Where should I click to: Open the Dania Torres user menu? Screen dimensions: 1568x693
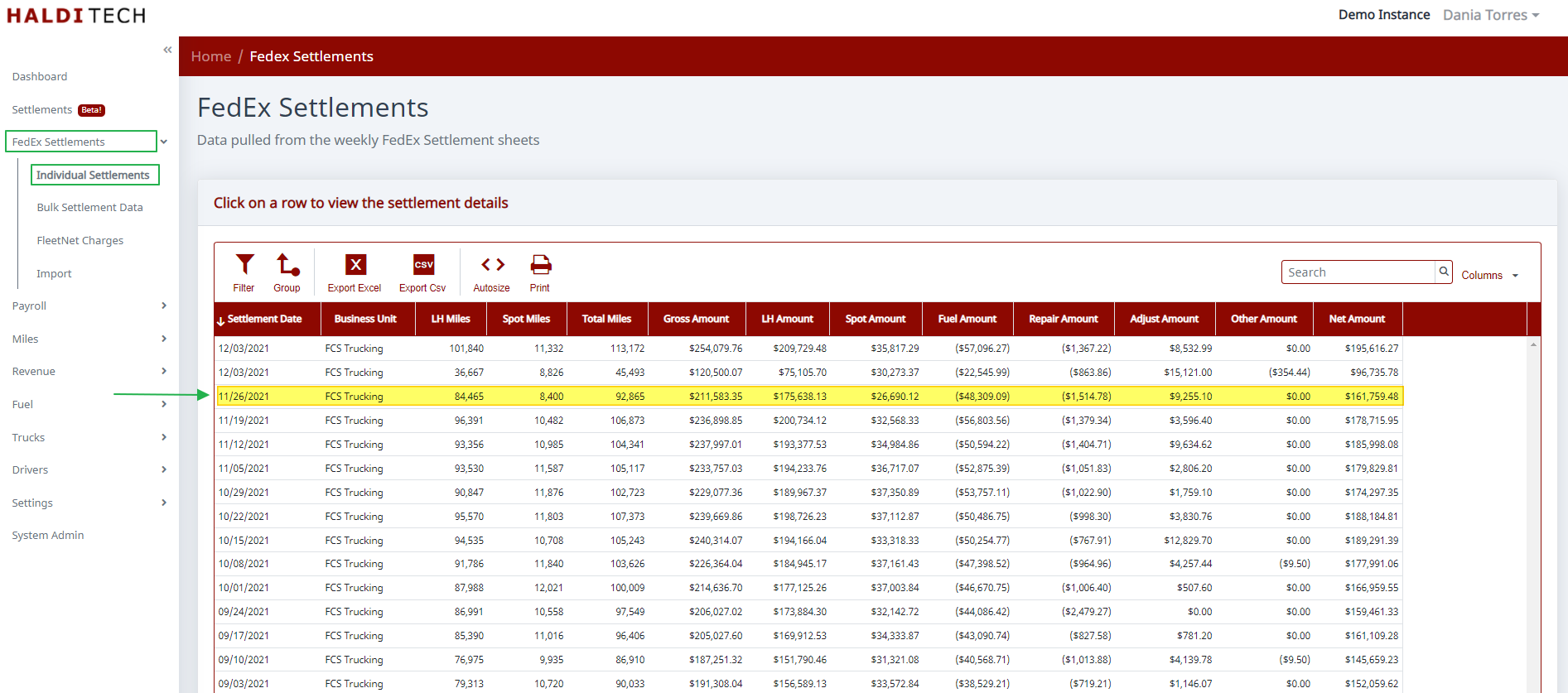point(1491,15)
